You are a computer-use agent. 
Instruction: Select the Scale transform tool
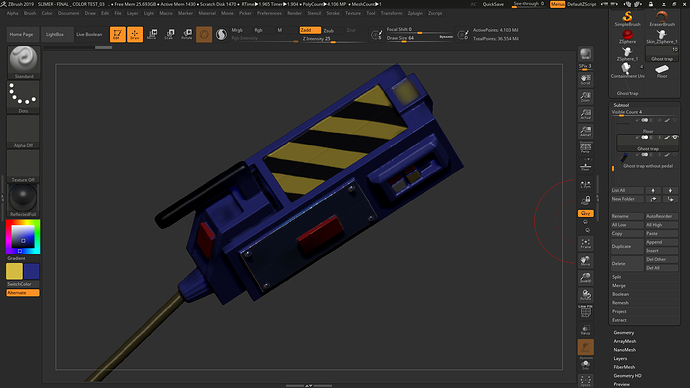(169, 34)
